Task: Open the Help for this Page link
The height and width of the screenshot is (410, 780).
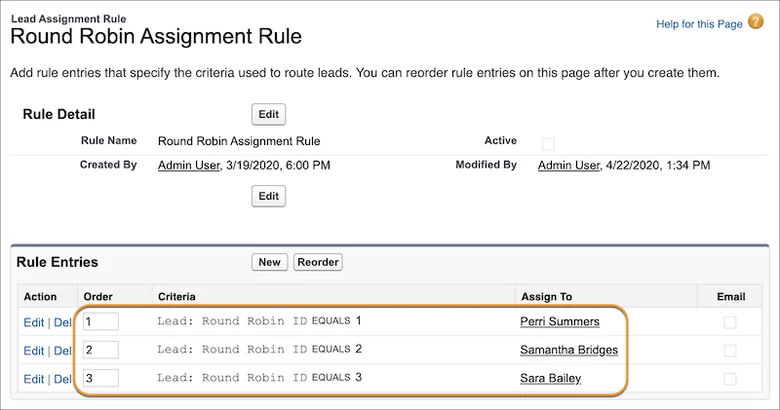Action: click(x=699, y=24)
